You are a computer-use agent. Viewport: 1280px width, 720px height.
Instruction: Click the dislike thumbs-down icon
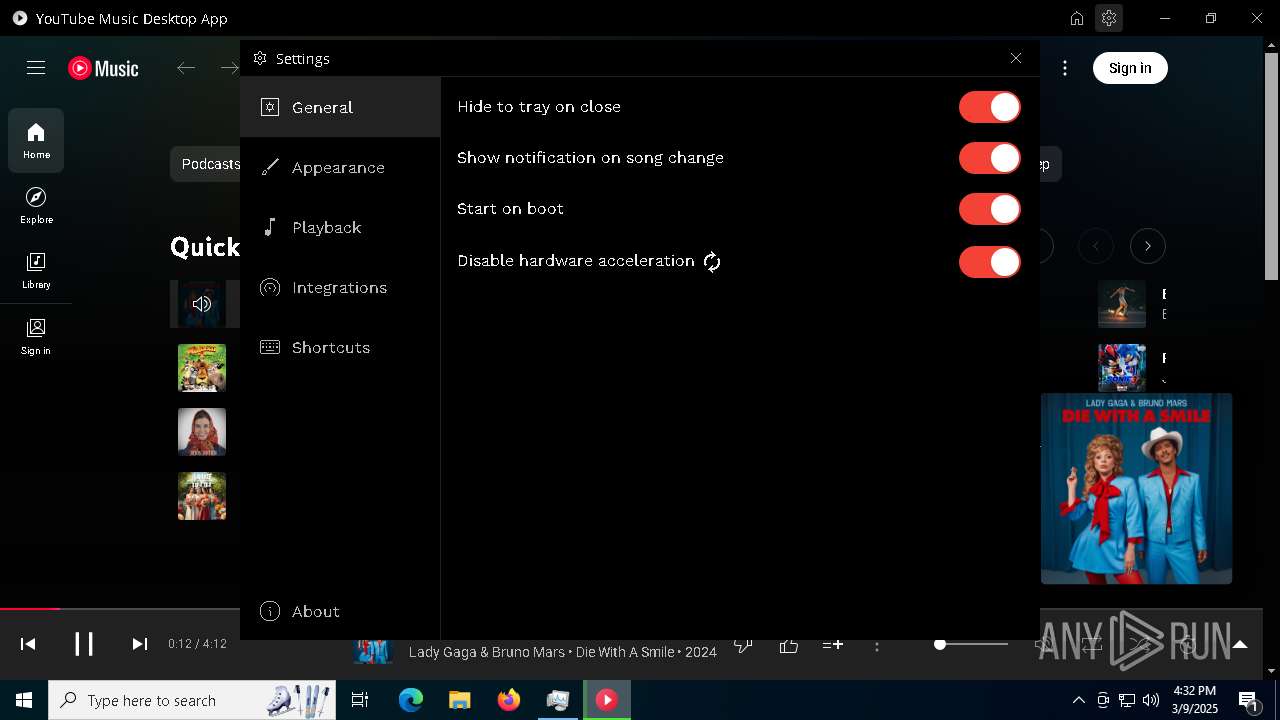[x=743, y=645]
